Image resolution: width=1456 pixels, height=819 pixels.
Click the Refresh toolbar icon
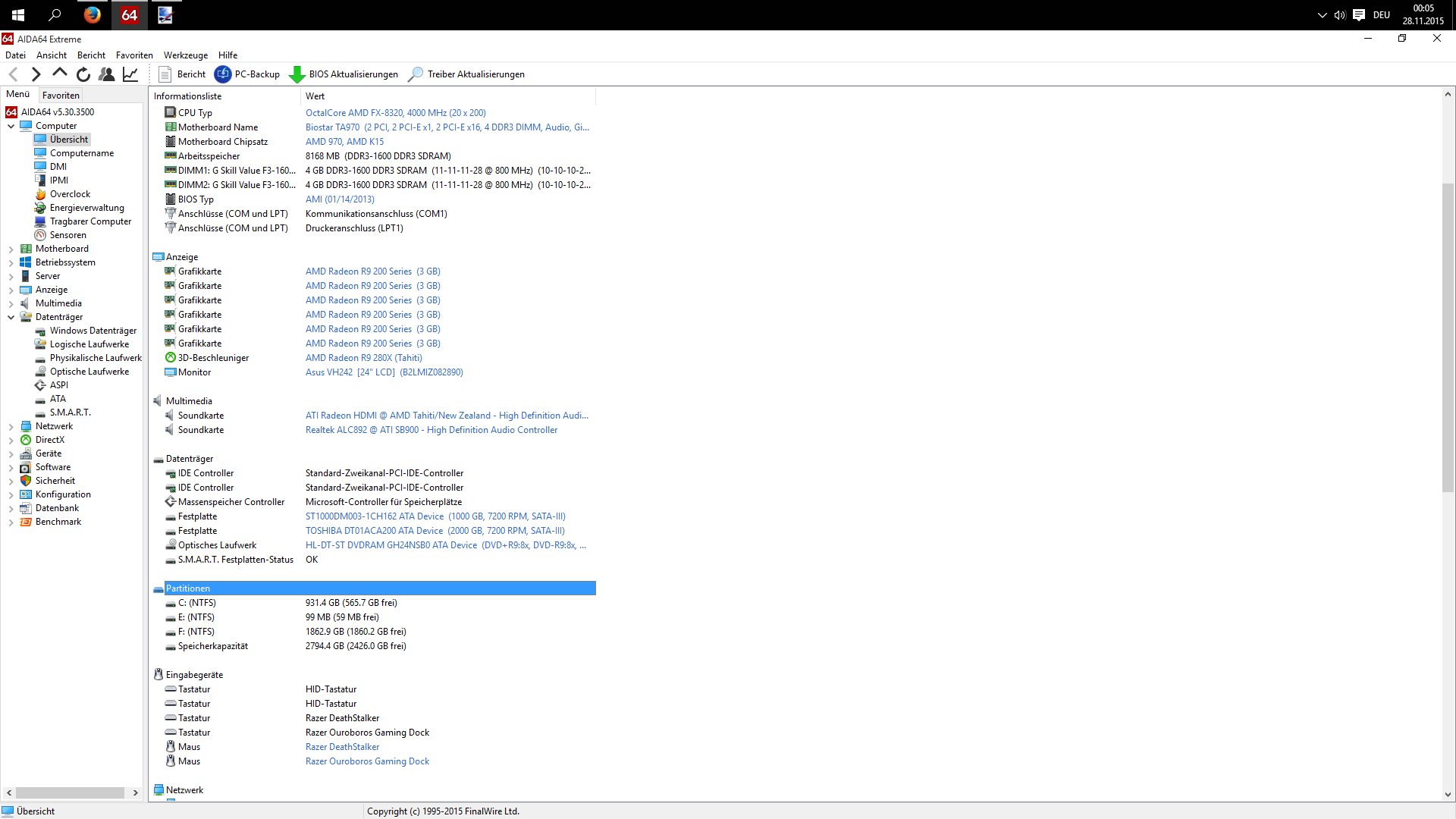(x=83, y=74)
